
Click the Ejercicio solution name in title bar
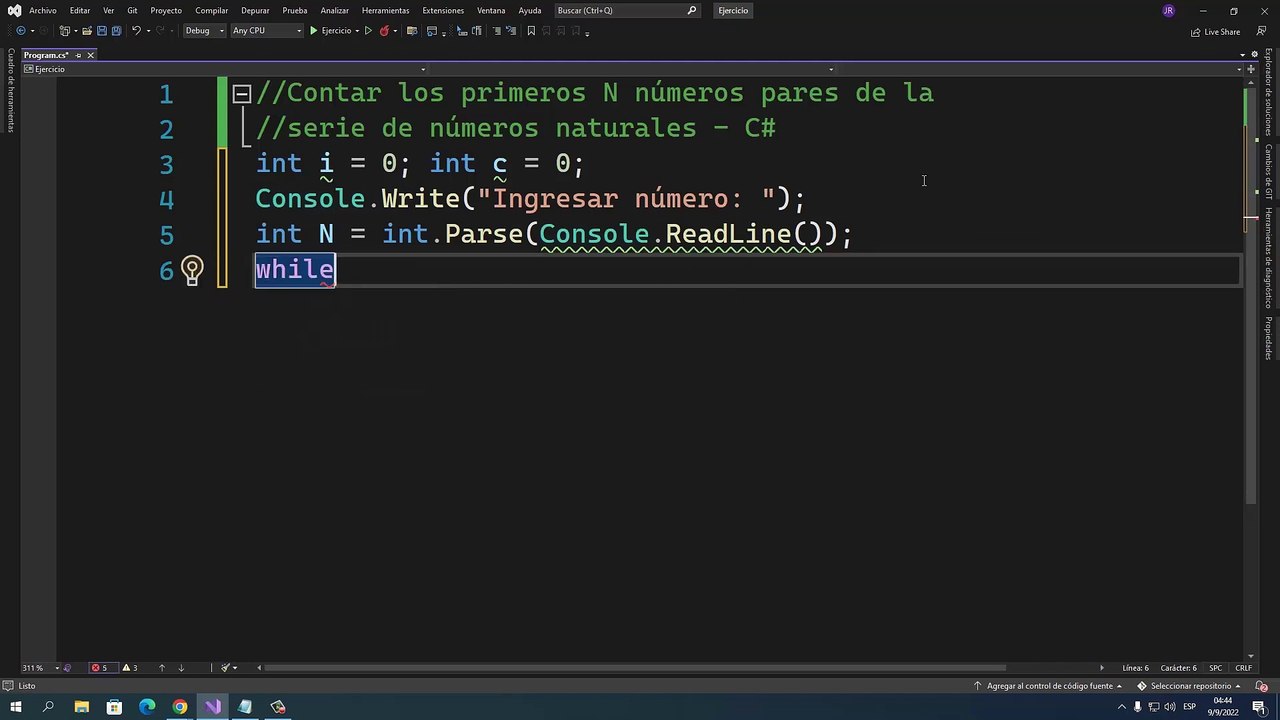(733, 10)
